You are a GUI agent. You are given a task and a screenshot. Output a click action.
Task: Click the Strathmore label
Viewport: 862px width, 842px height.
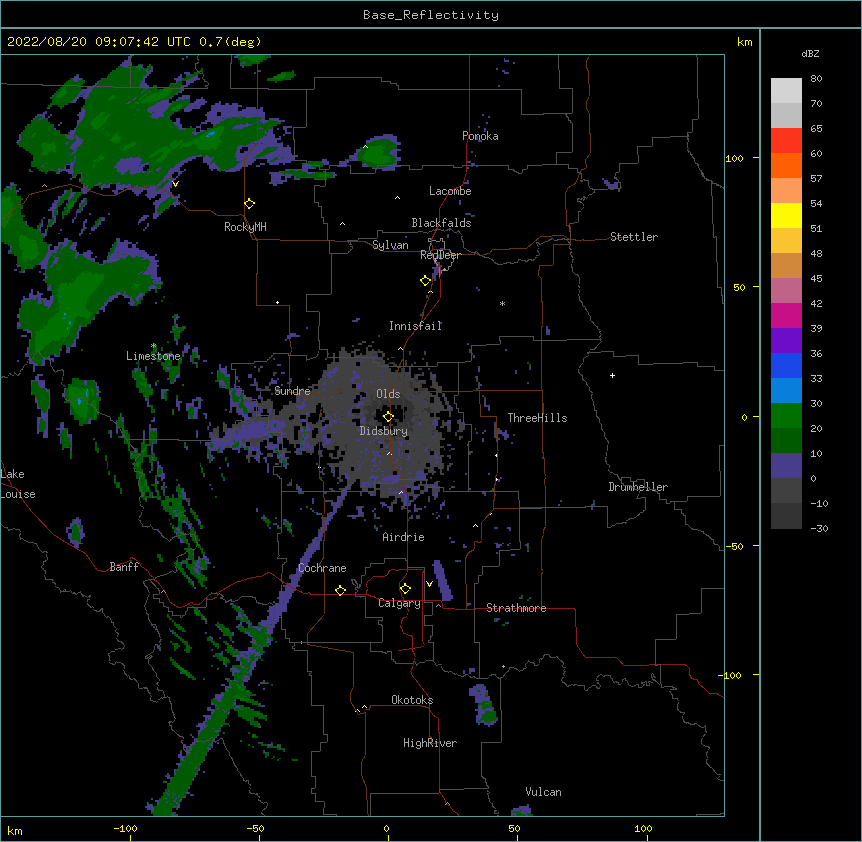pyautogui.click(x=516, y=608)
